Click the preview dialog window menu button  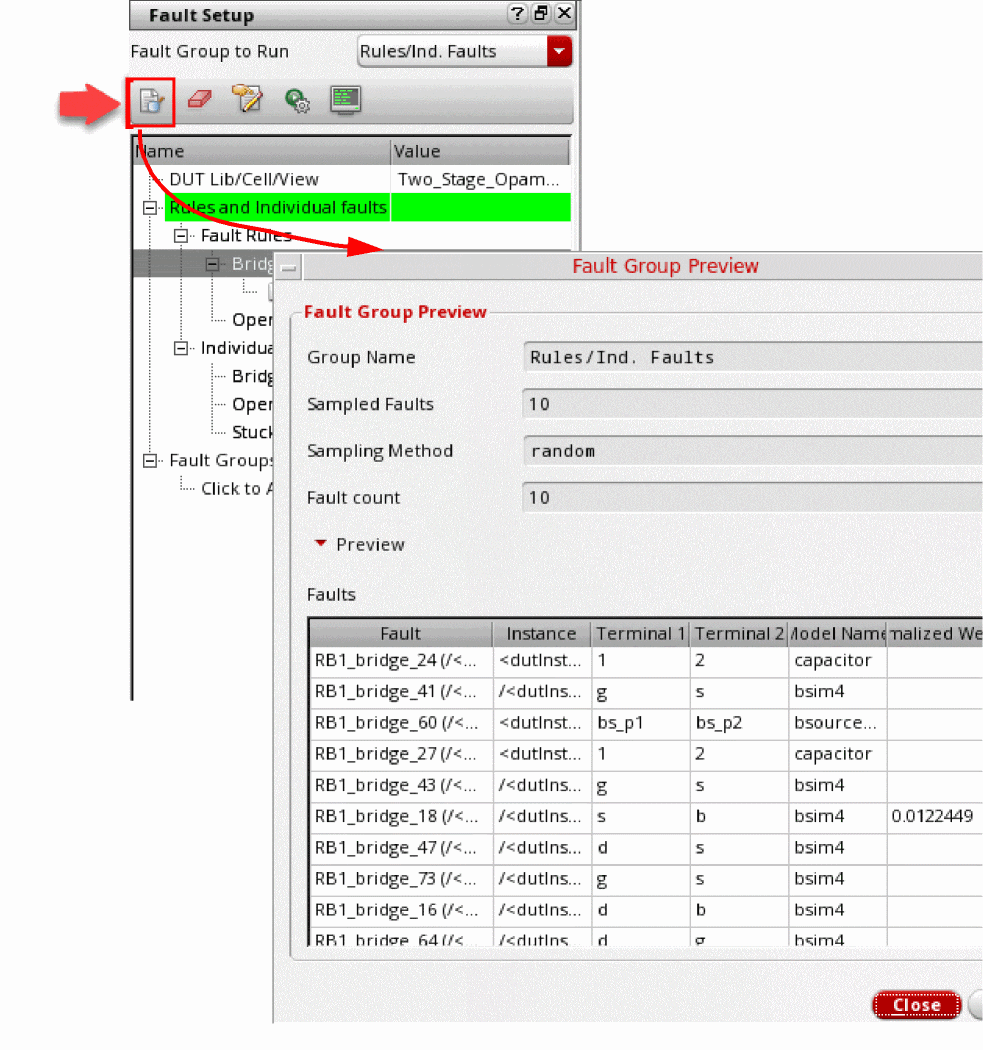point(289,267)
